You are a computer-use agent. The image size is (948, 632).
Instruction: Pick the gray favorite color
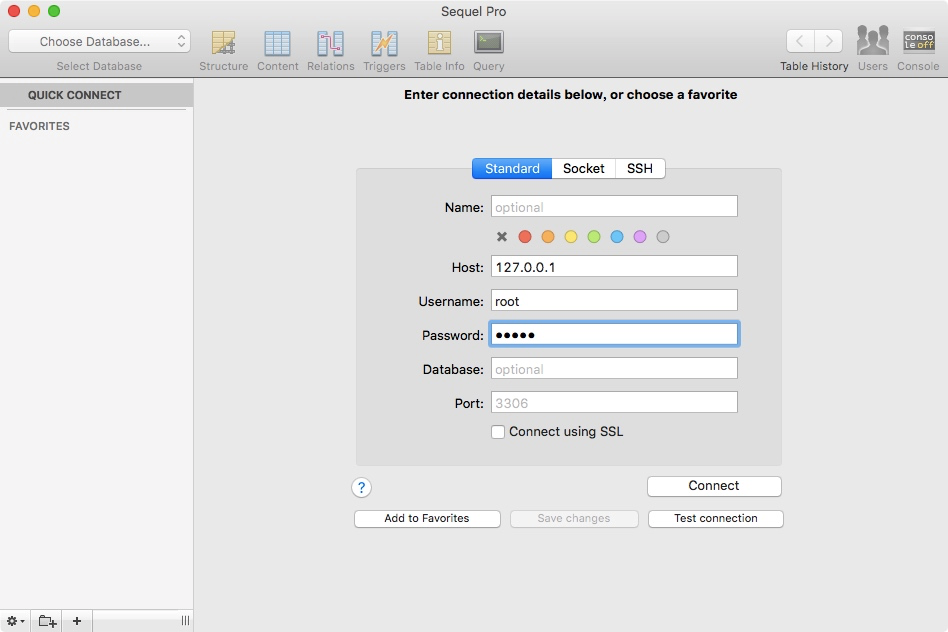tap(663, 237)
